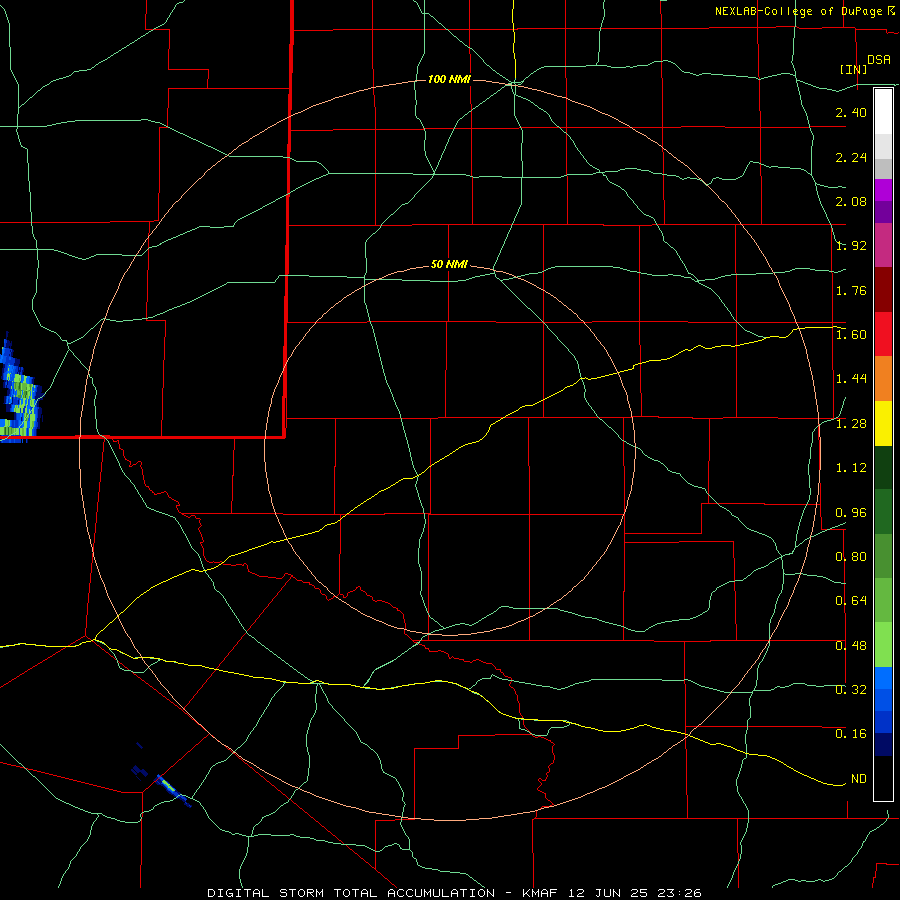The image size is (900, 900).
Task: Pick the white swatch atop the legend
Action: click(x=883, y=112)
